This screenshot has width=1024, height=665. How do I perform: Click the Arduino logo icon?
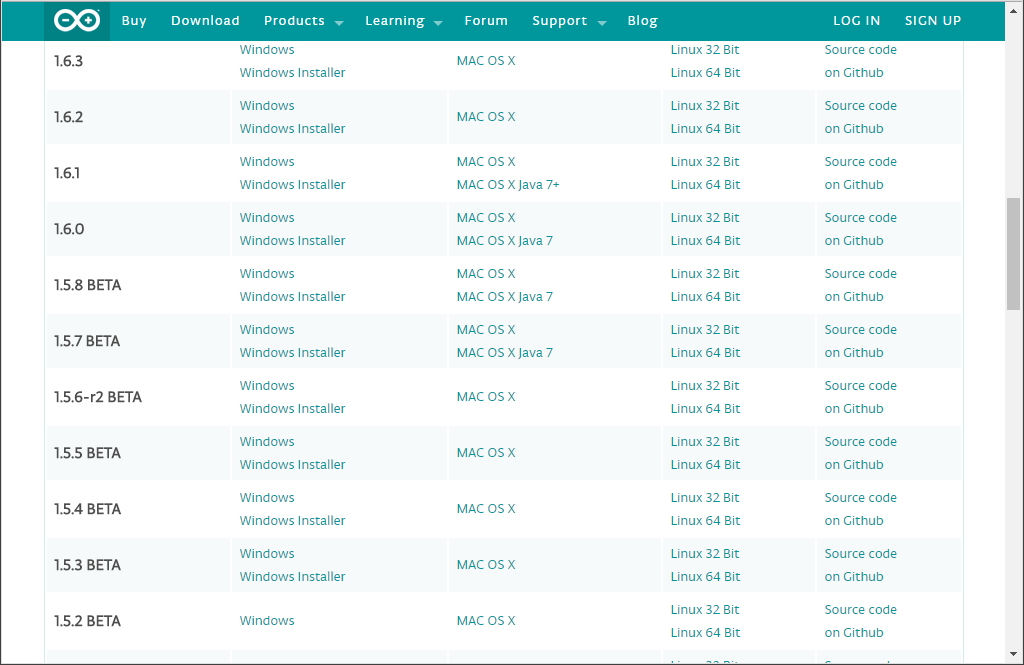coord(77,21)
